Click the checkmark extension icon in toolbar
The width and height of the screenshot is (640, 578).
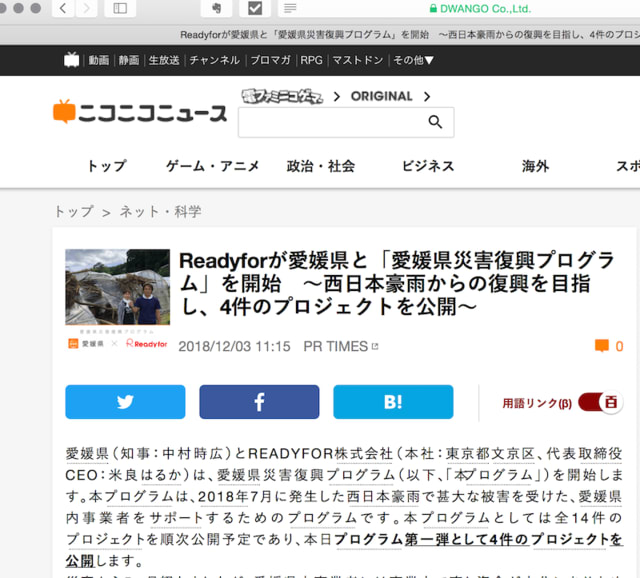click(255, 8)
